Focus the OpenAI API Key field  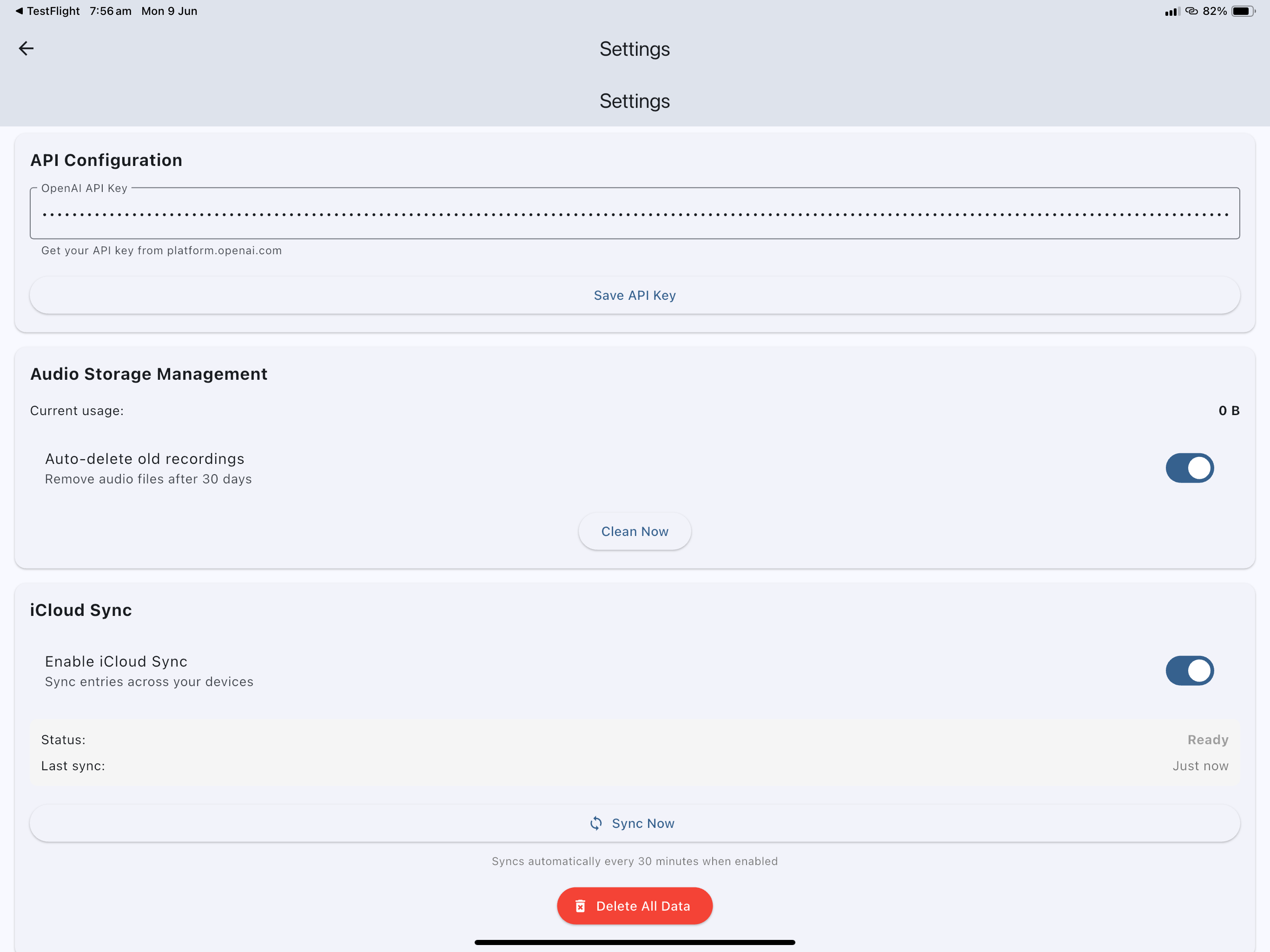pyautogui.click(x=635, y=214)
